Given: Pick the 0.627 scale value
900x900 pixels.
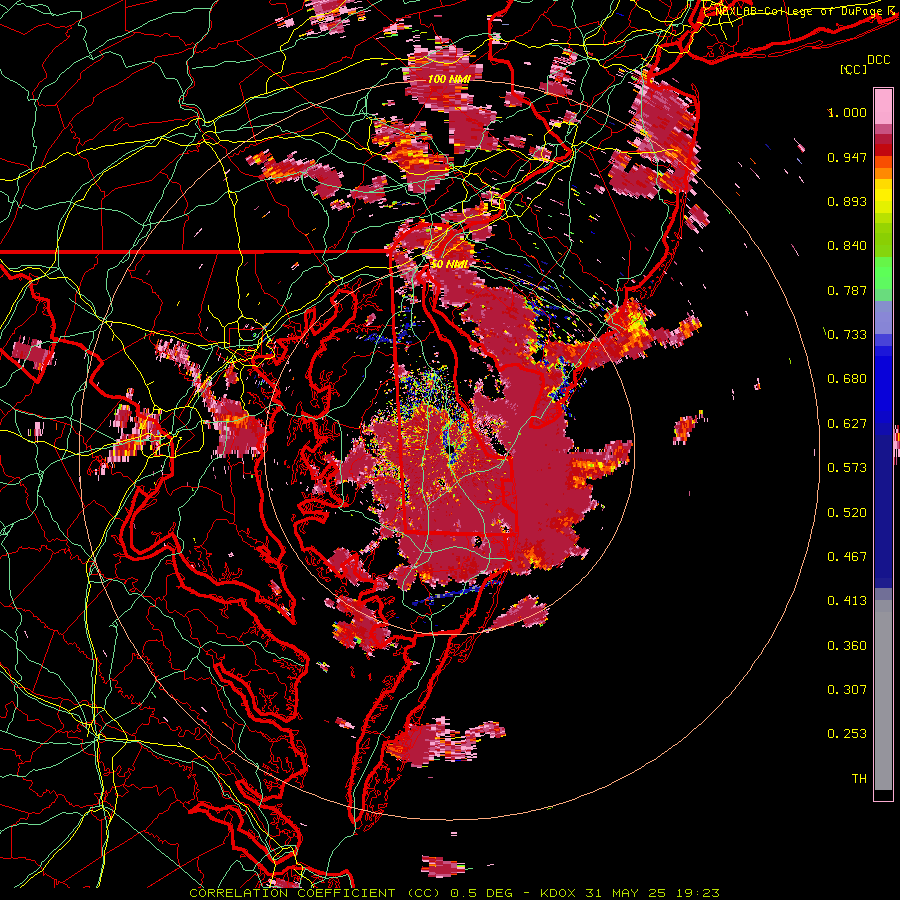Looking at the screenshot, I should pos(847,424).
